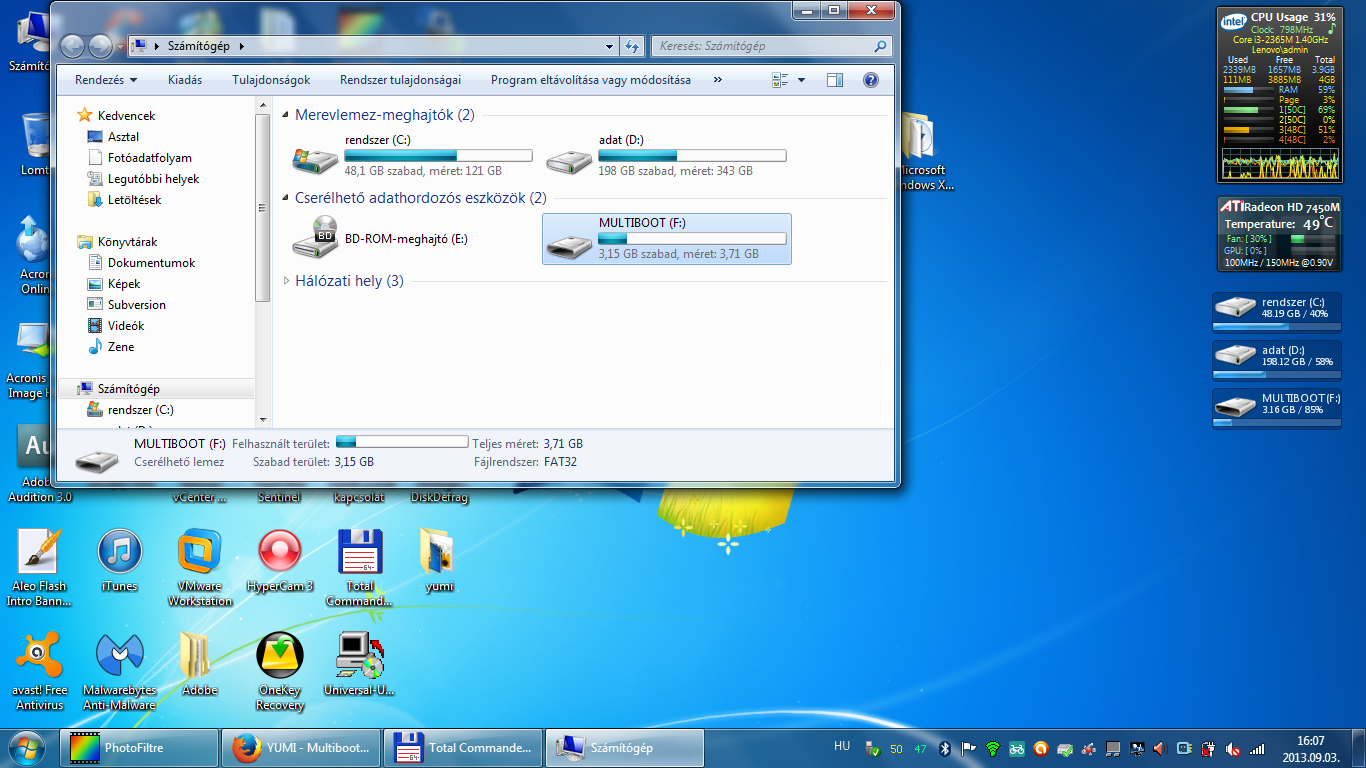
Task: Click the Windows Start orb
Action: click(27, 747)
